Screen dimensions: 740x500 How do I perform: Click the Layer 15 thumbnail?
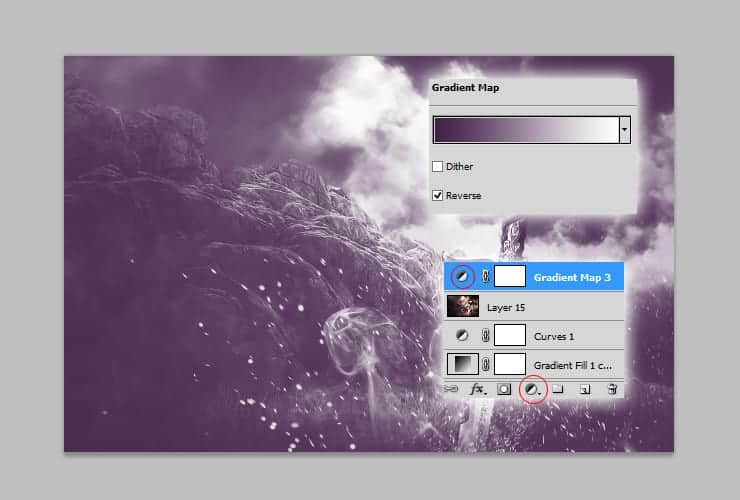462,306
